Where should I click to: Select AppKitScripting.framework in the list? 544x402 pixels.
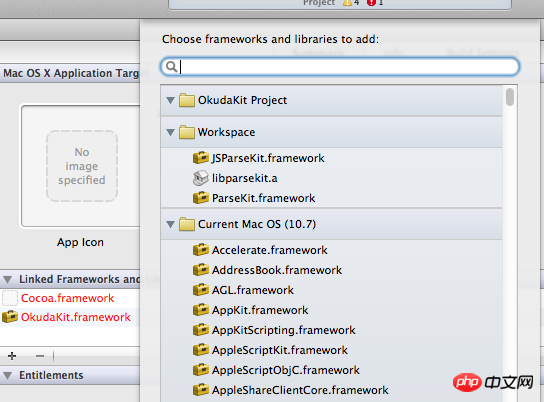[x=331, y=330]
